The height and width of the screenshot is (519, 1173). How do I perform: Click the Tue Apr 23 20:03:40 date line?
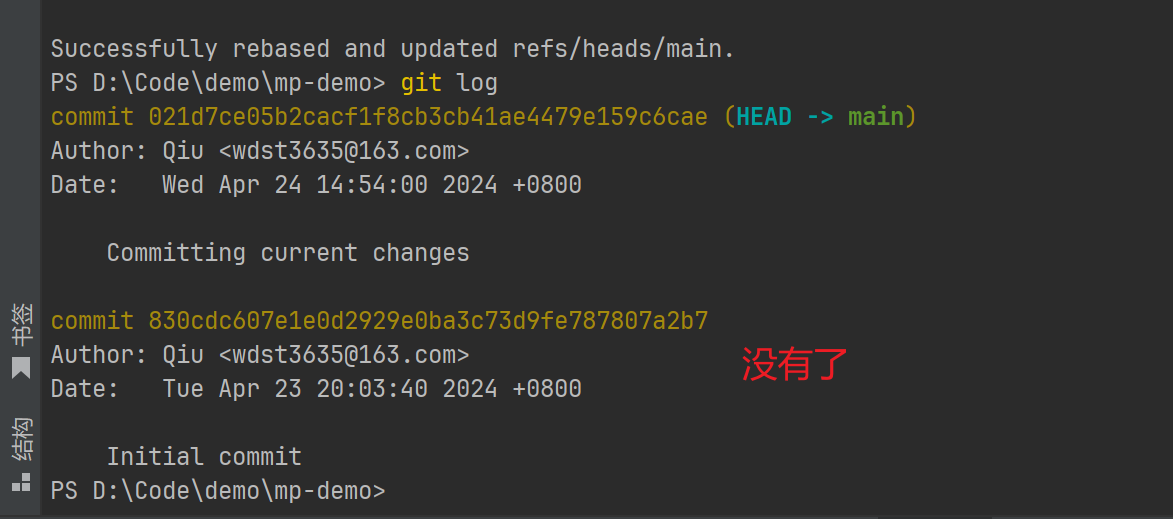click(x=316, y=389)
